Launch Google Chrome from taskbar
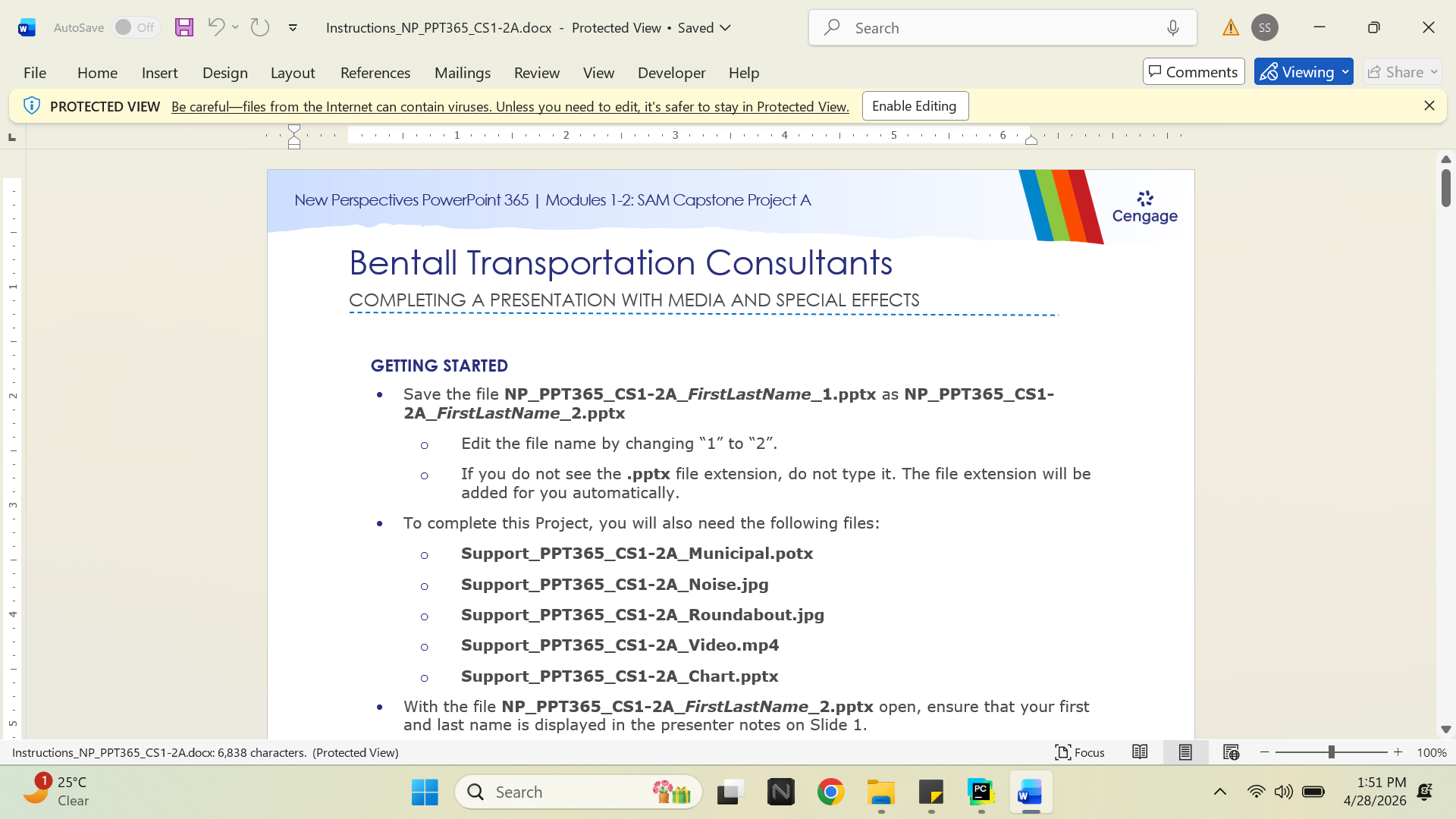1456x819 pixels. [x=831, y=792]
